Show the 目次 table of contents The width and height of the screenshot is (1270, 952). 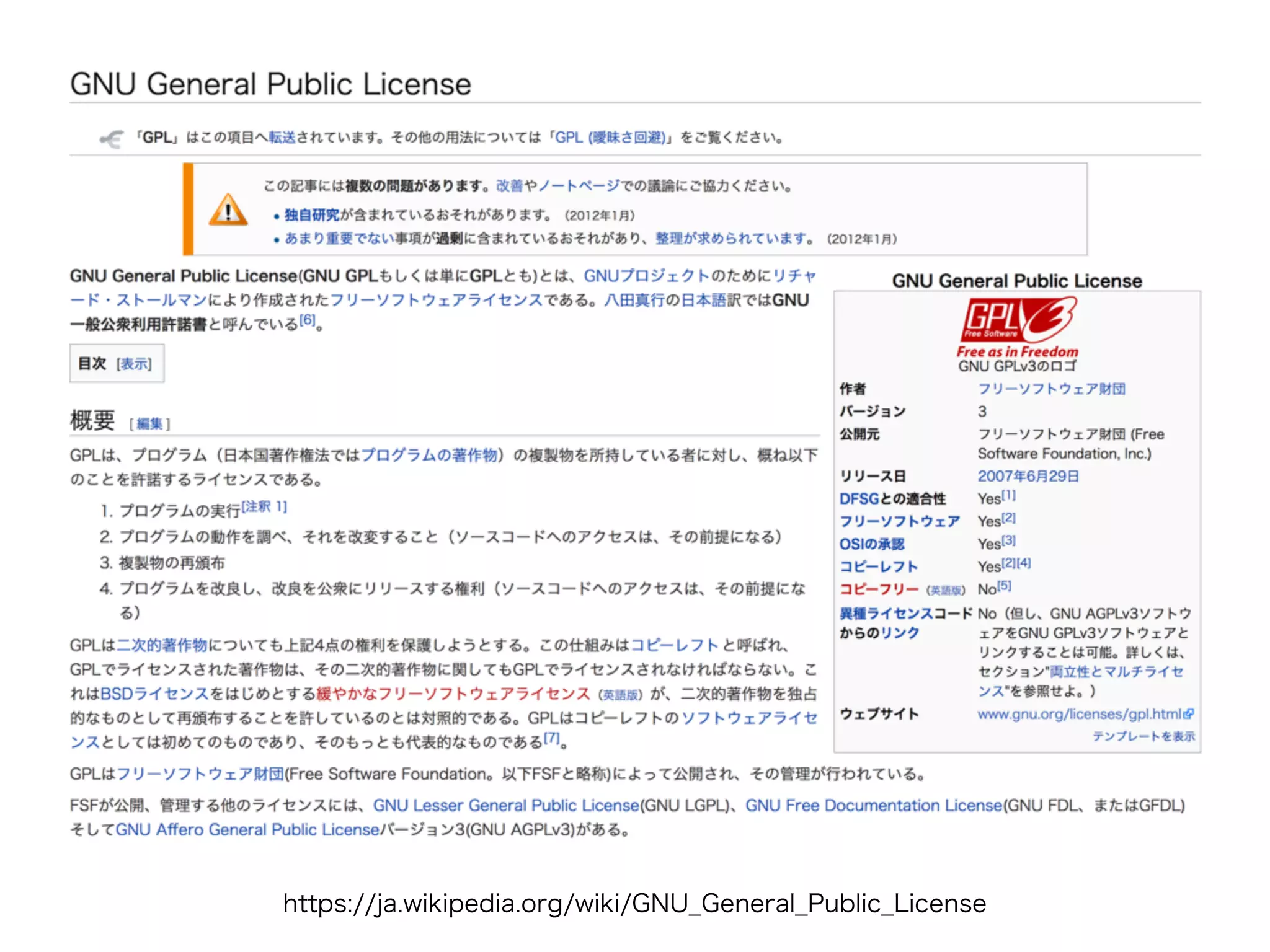135,364
